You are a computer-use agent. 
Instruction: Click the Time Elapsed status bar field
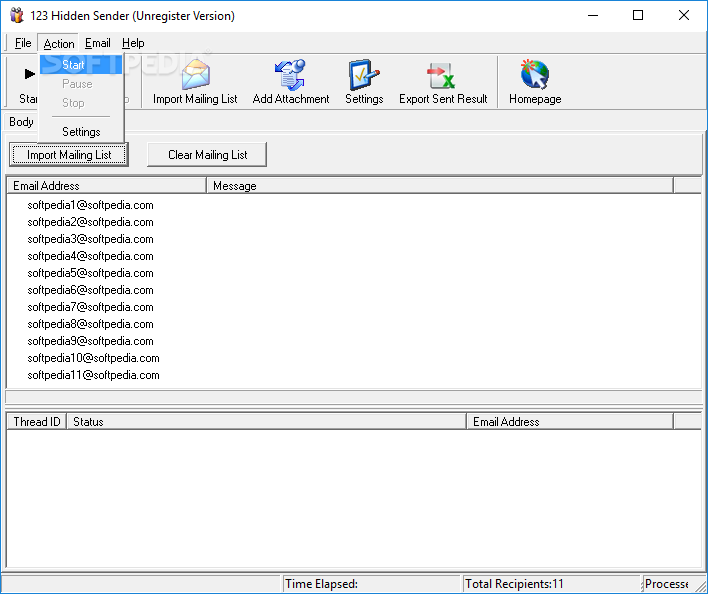coord(371,584)
